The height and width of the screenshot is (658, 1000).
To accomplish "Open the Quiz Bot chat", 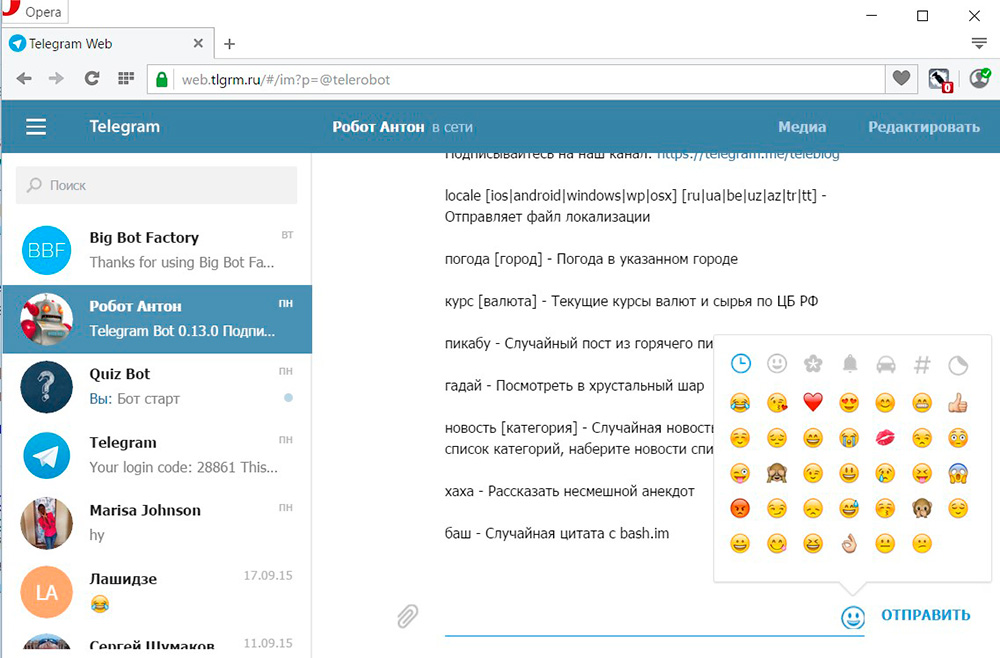I will pos(158,387).
